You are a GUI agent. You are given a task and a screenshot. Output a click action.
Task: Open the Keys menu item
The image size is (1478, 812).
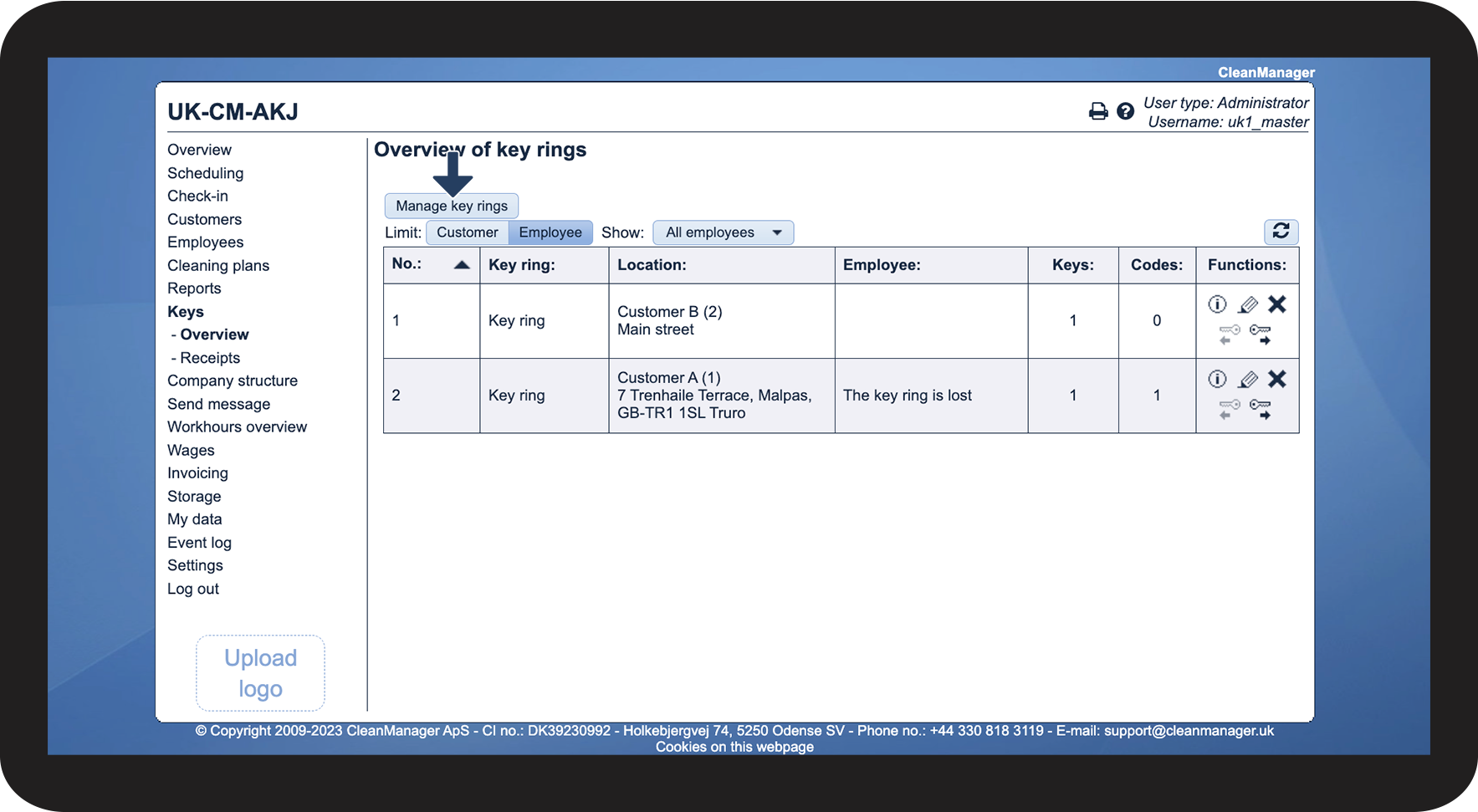click(186, 312)
